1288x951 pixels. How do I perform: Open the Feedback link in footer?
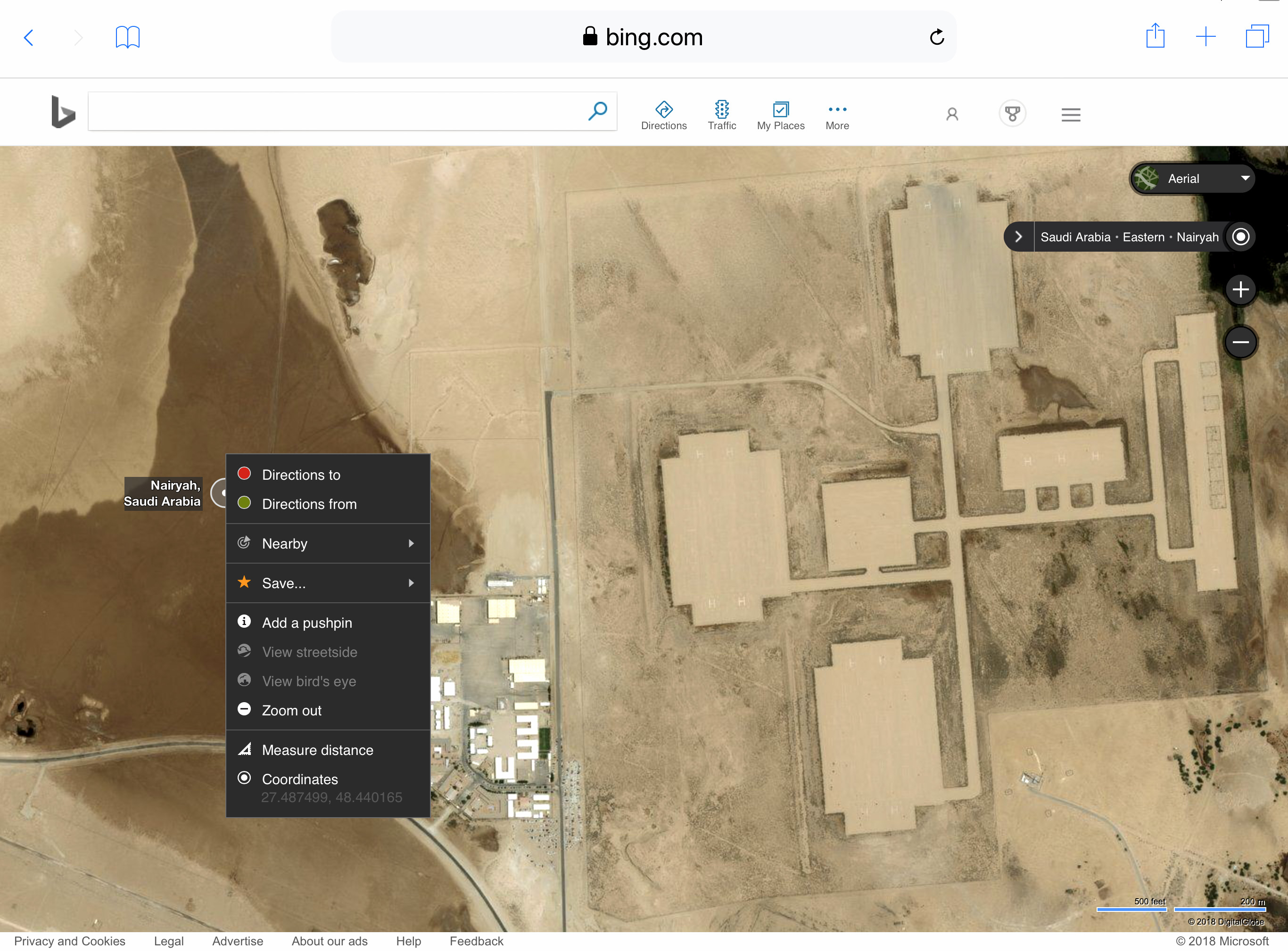pyautogui.click(x=476, y=941)
